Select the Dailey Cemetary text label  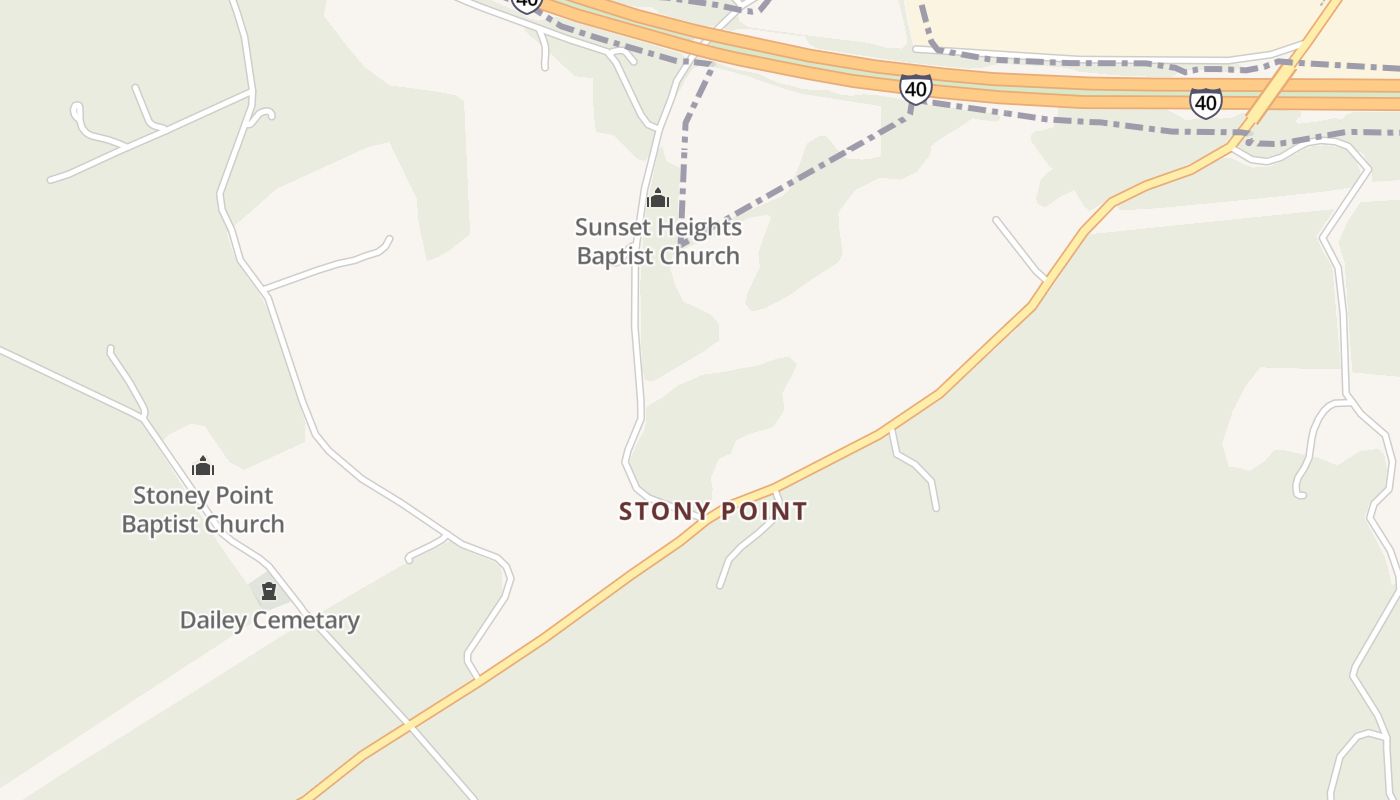coord(269,620)
